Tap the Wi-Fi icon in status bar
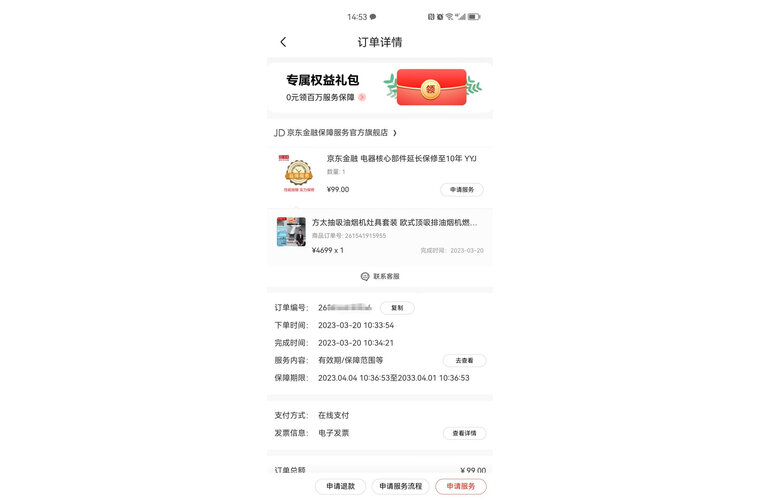Image resolution: width=760 pixels, height=500 pixels. tap(449, 17)
